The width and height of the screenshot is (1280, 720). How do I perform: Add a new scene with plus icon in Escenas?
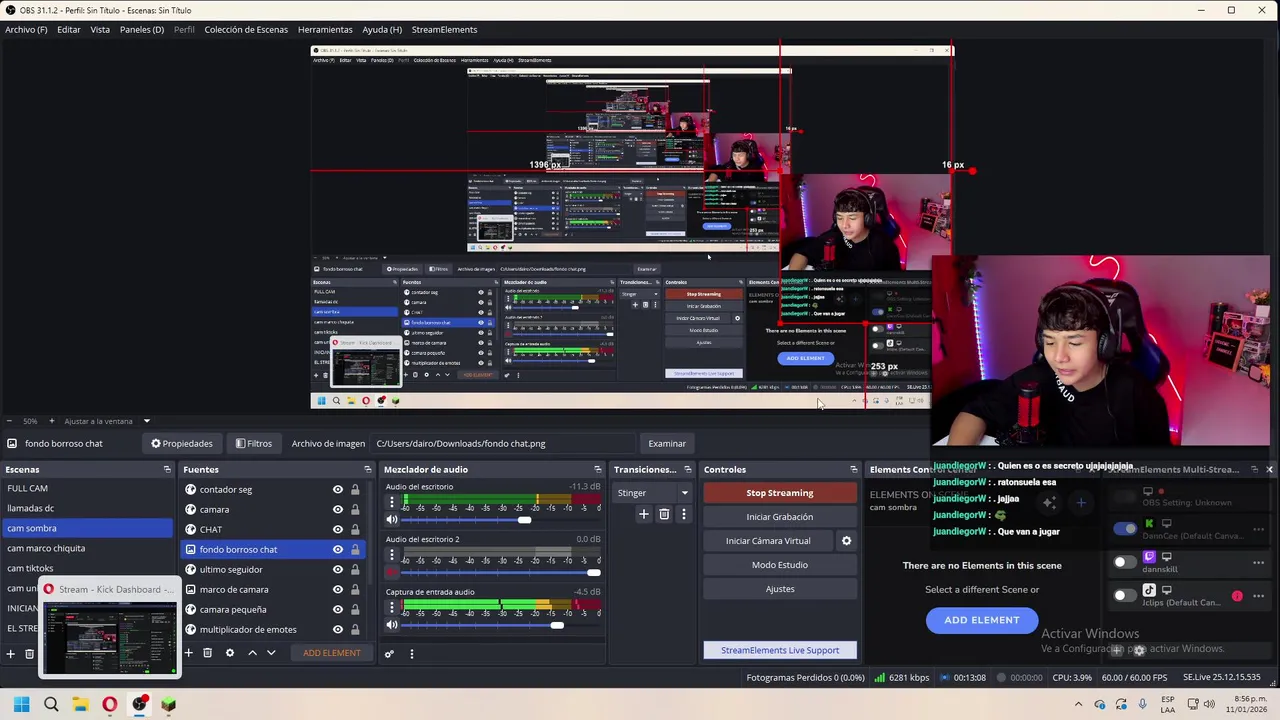(11, 654)
